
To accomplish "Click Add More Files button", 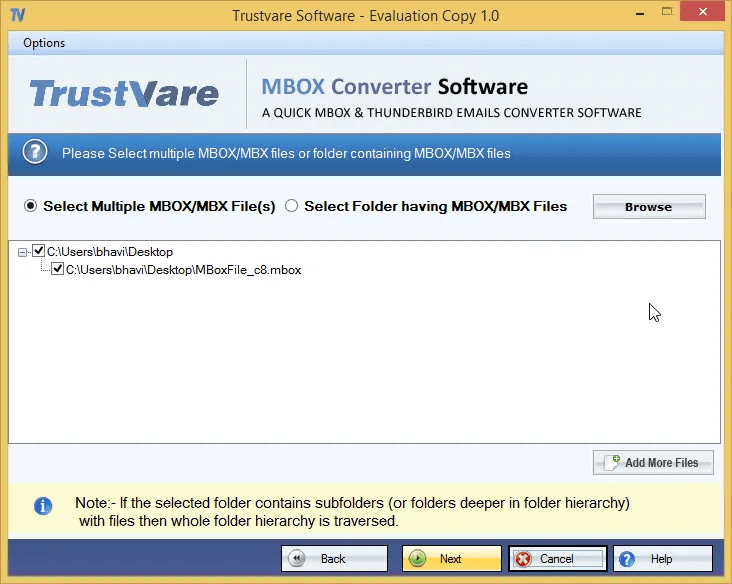I will pos(653,463).
